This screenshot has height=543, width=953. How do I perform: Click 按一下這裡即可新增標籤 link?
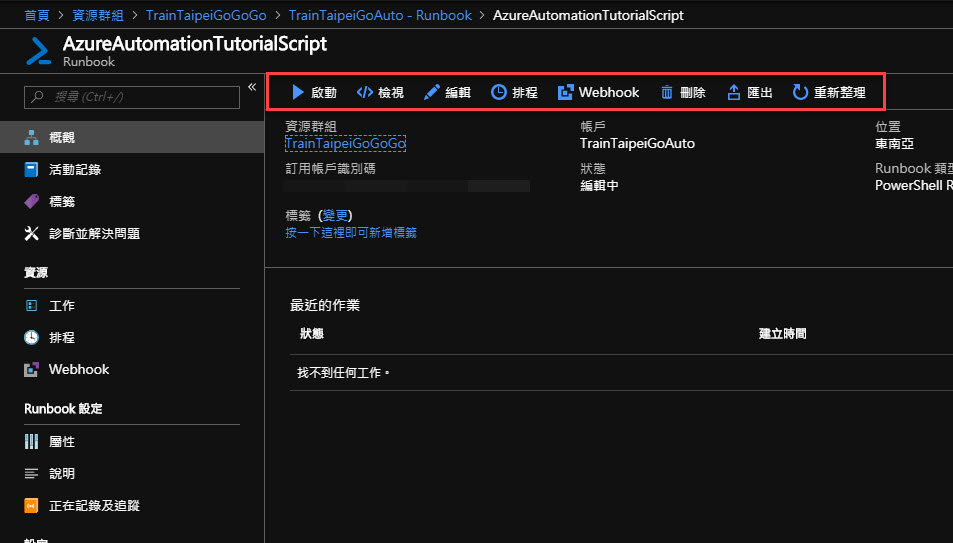351,232
